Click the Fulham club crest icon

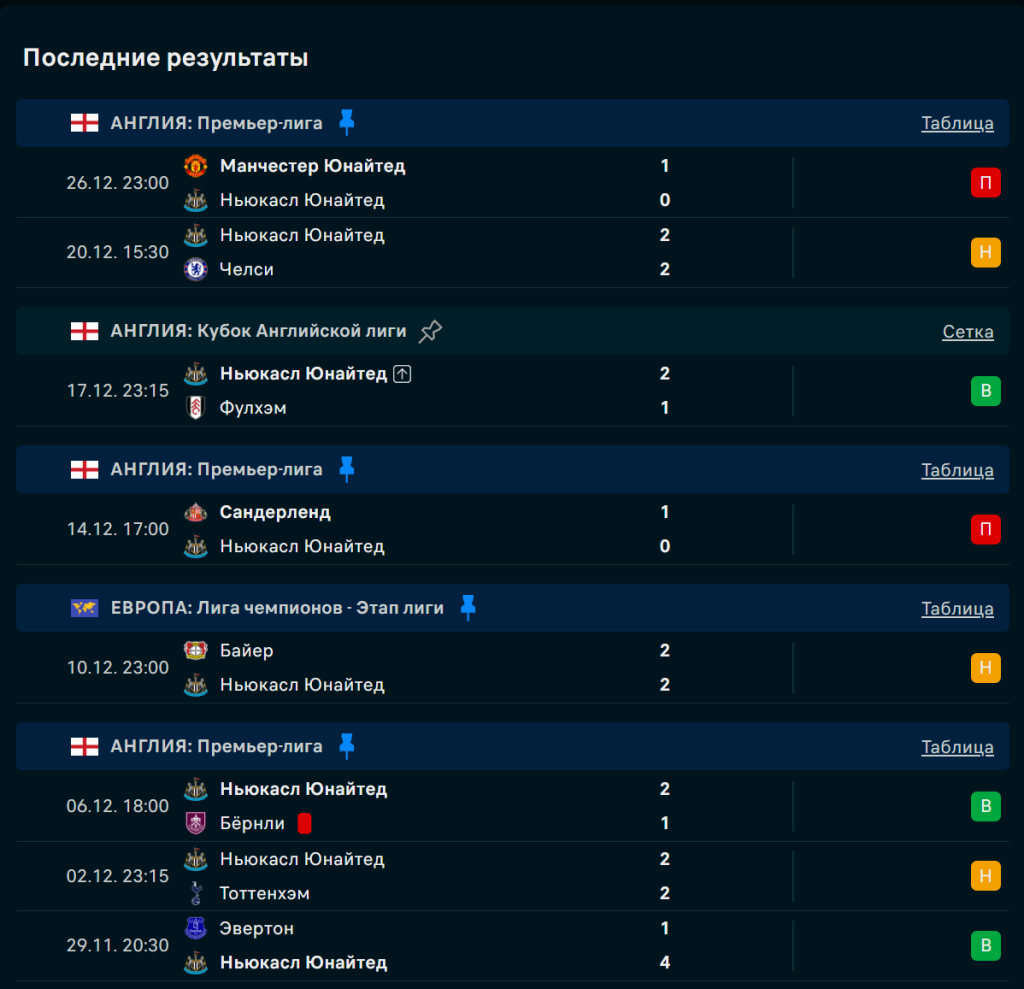(196, 408)
